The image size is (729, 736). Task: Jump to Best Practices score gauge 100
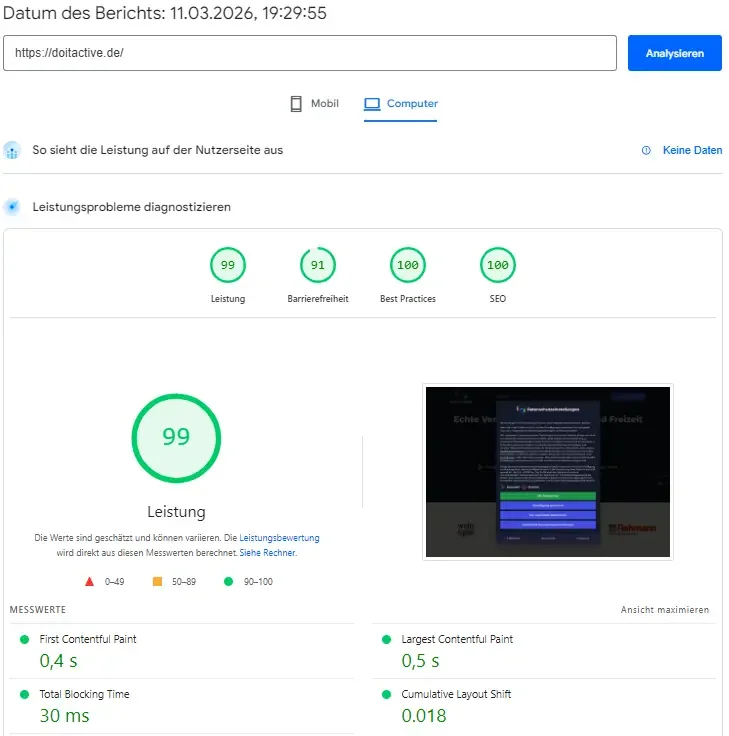408,265
